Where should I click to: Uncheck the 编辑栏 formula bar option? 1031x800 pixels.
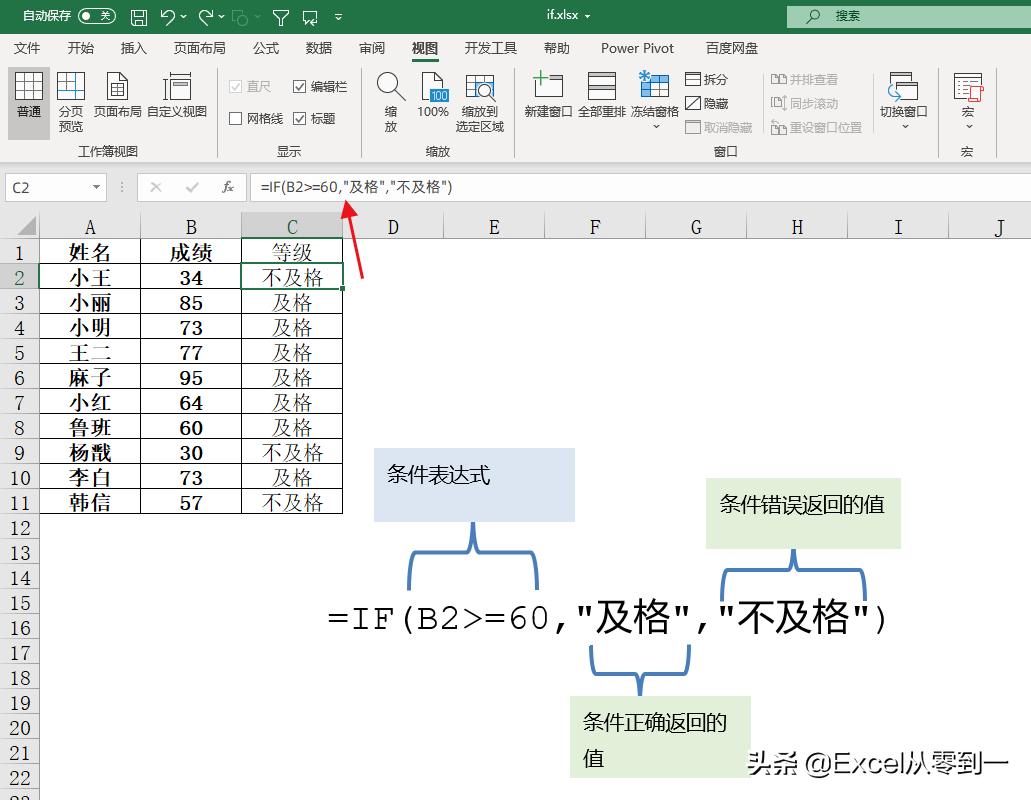click(x=301, y=85)
